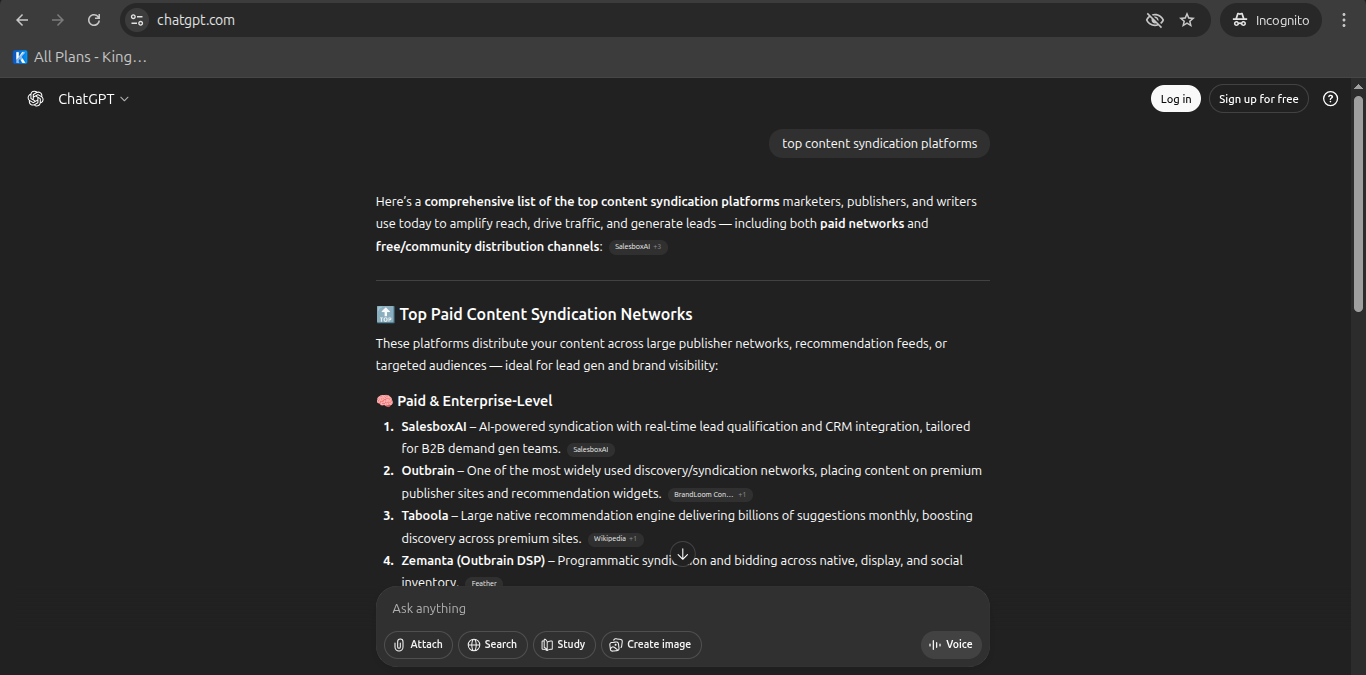Click the browser back arrow
Screen dimensions: 1366x675
(x=22, y=19)
